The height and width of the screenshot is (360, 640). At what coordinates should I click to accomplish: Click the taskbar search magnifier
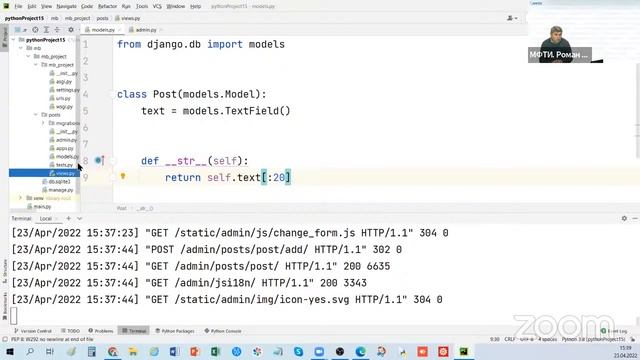[30, 351]
